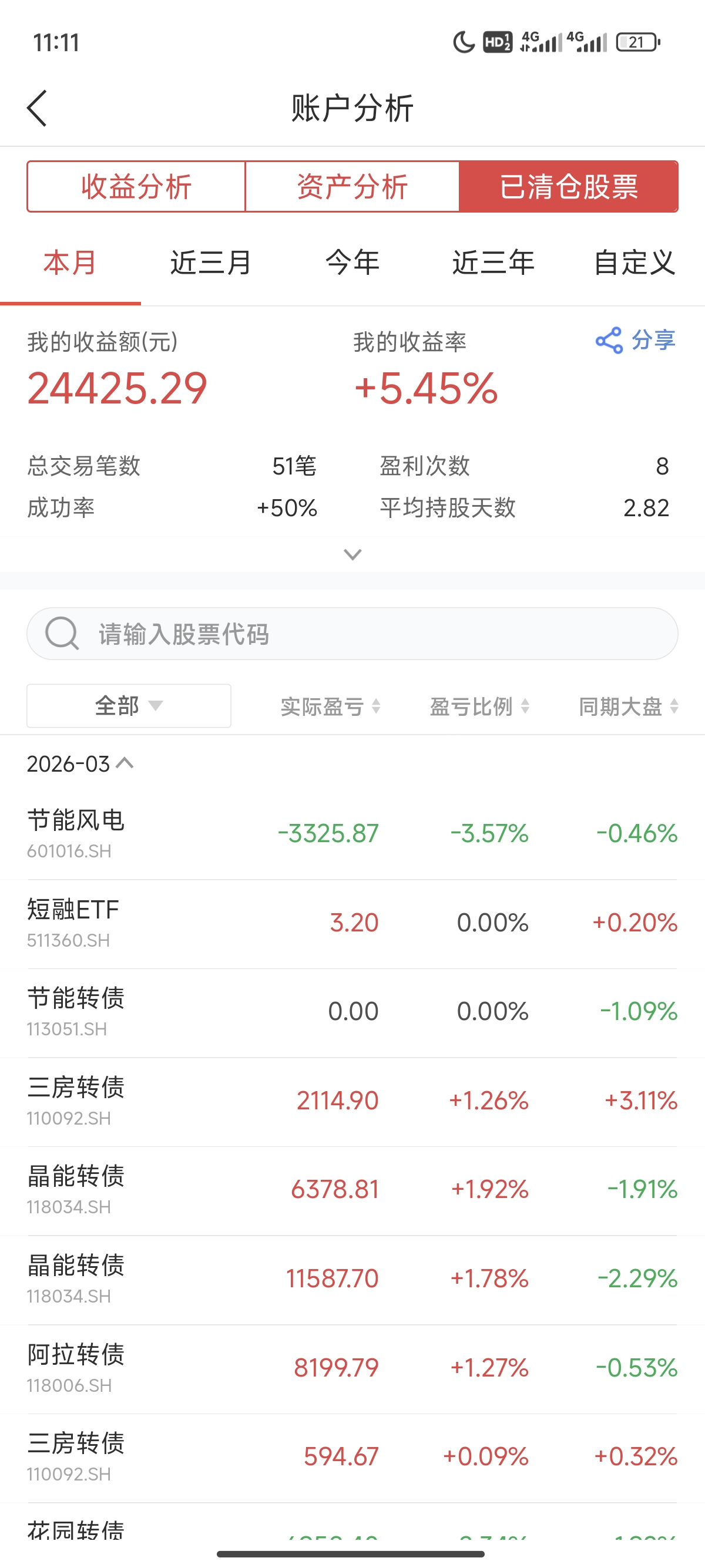The height and width of the screenshot is (1568, 705).
Task: Tap the battery indicator in status bar
Action: coord(637,42)
